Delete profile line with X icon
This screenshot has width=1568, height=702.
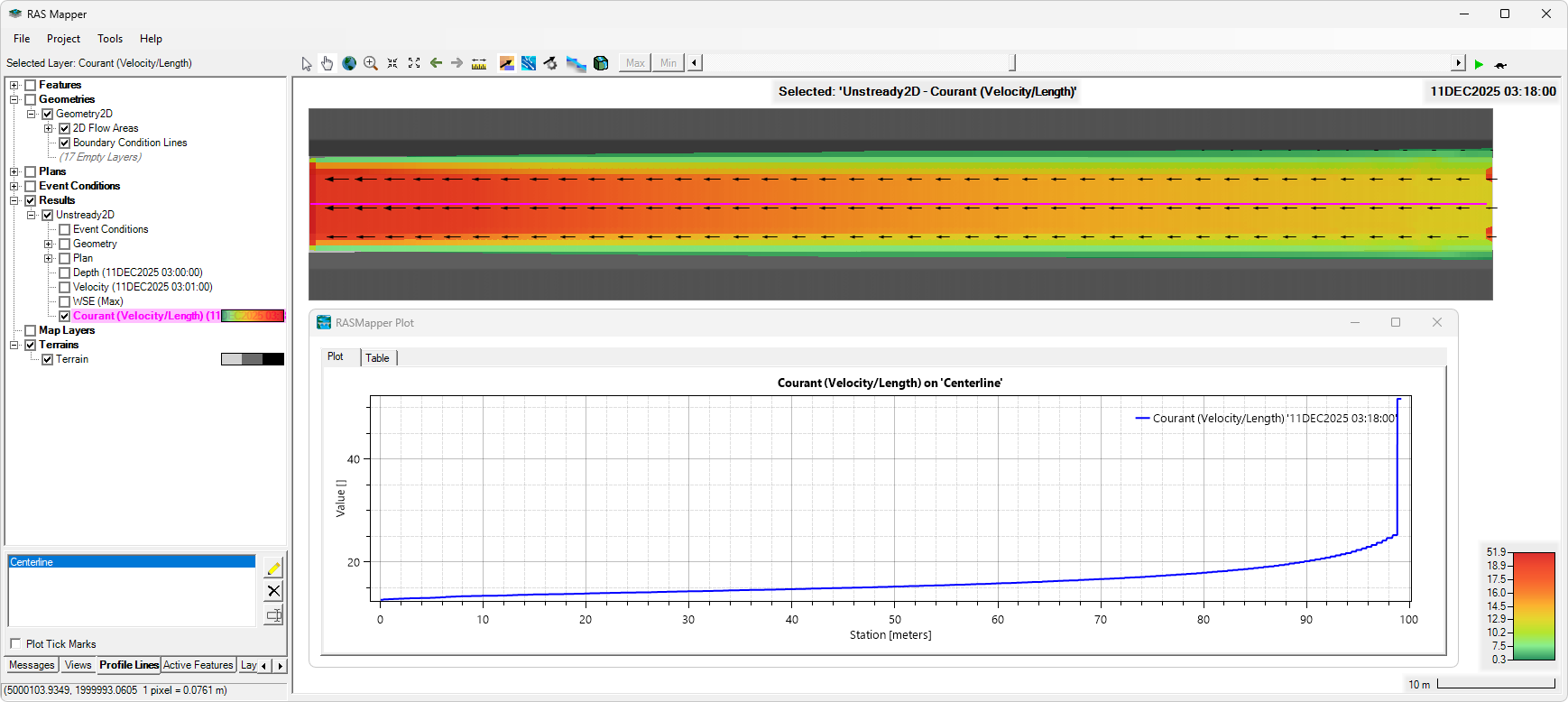click(274, 591)
